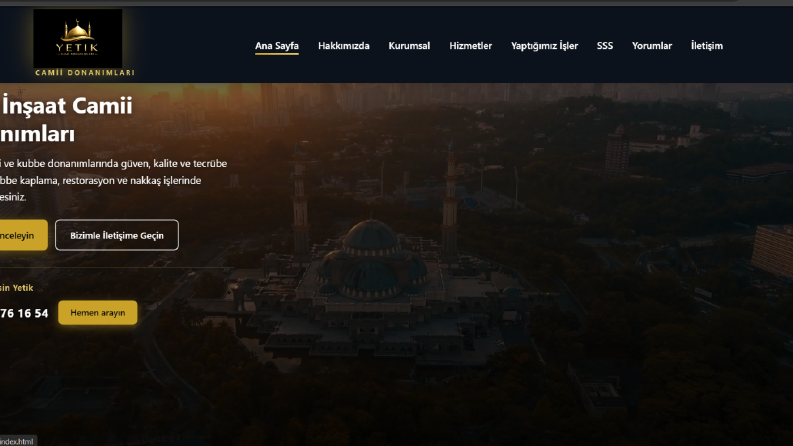Click the name text ending 'sin Yetik'

[16, 288]
